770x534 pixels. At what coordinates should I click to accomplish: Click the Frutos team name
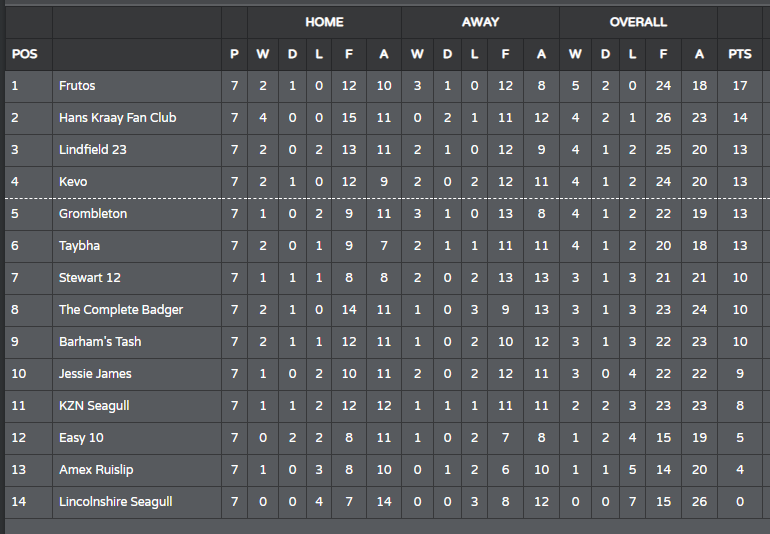[x=77, y=86]
